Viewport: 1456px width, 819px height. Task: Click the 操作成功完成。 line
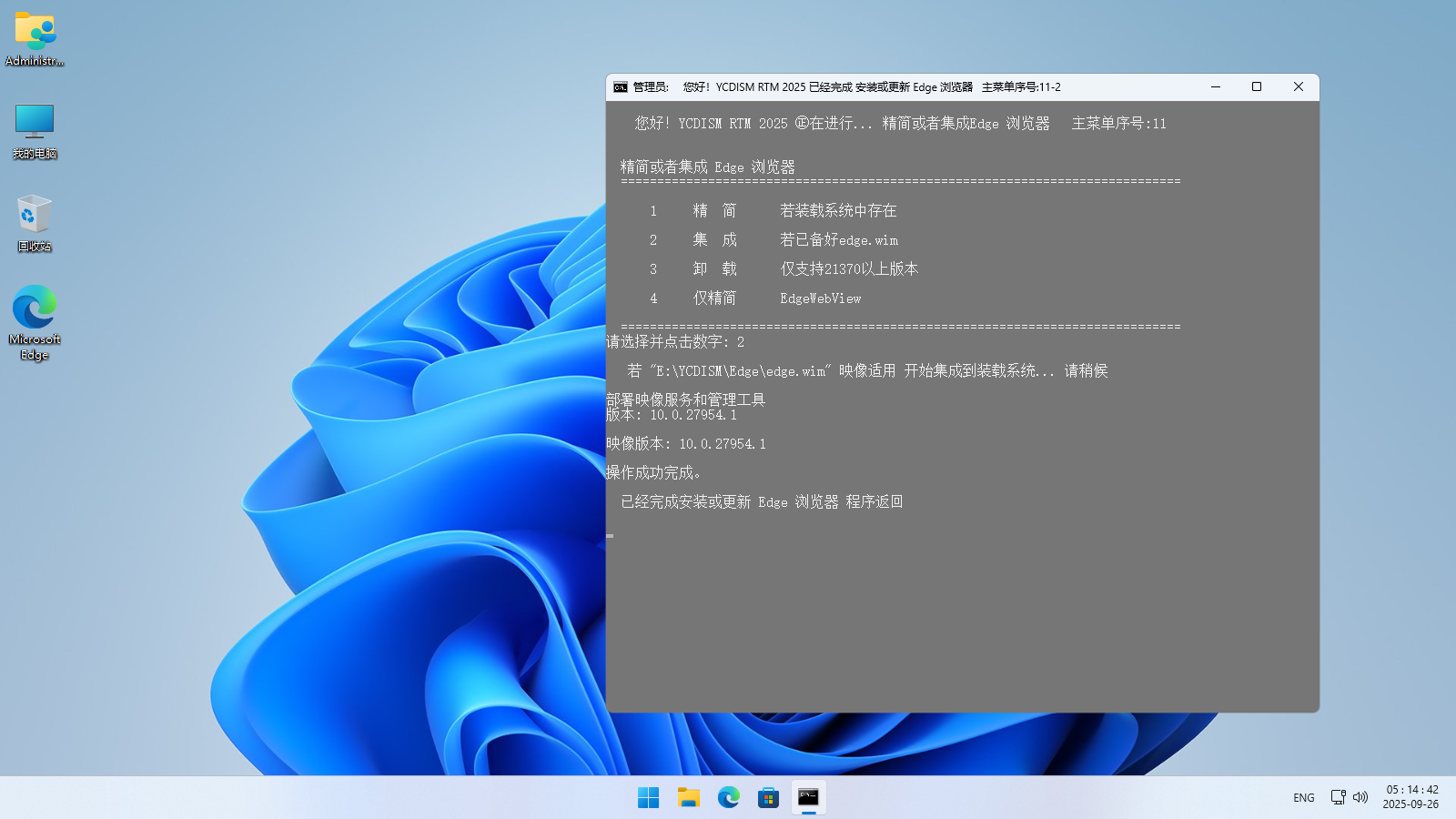[653, 473]
